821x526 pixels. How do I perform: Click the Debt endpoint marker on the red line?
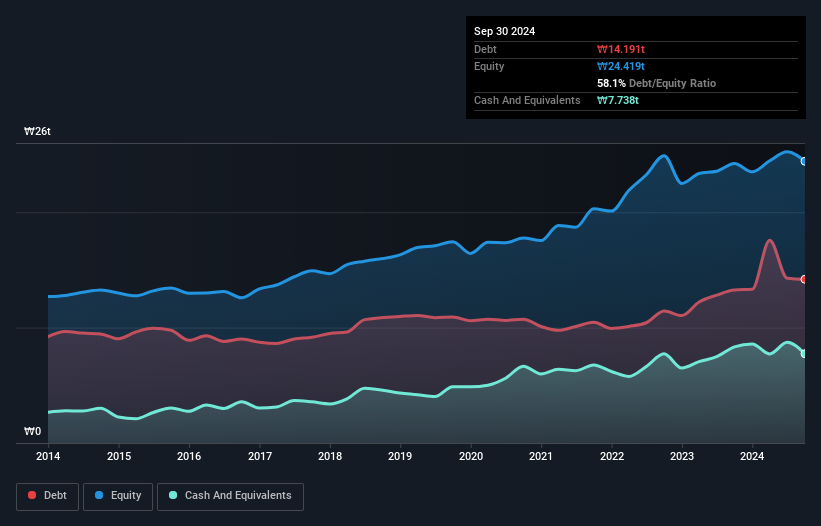[x=804, y=279]
